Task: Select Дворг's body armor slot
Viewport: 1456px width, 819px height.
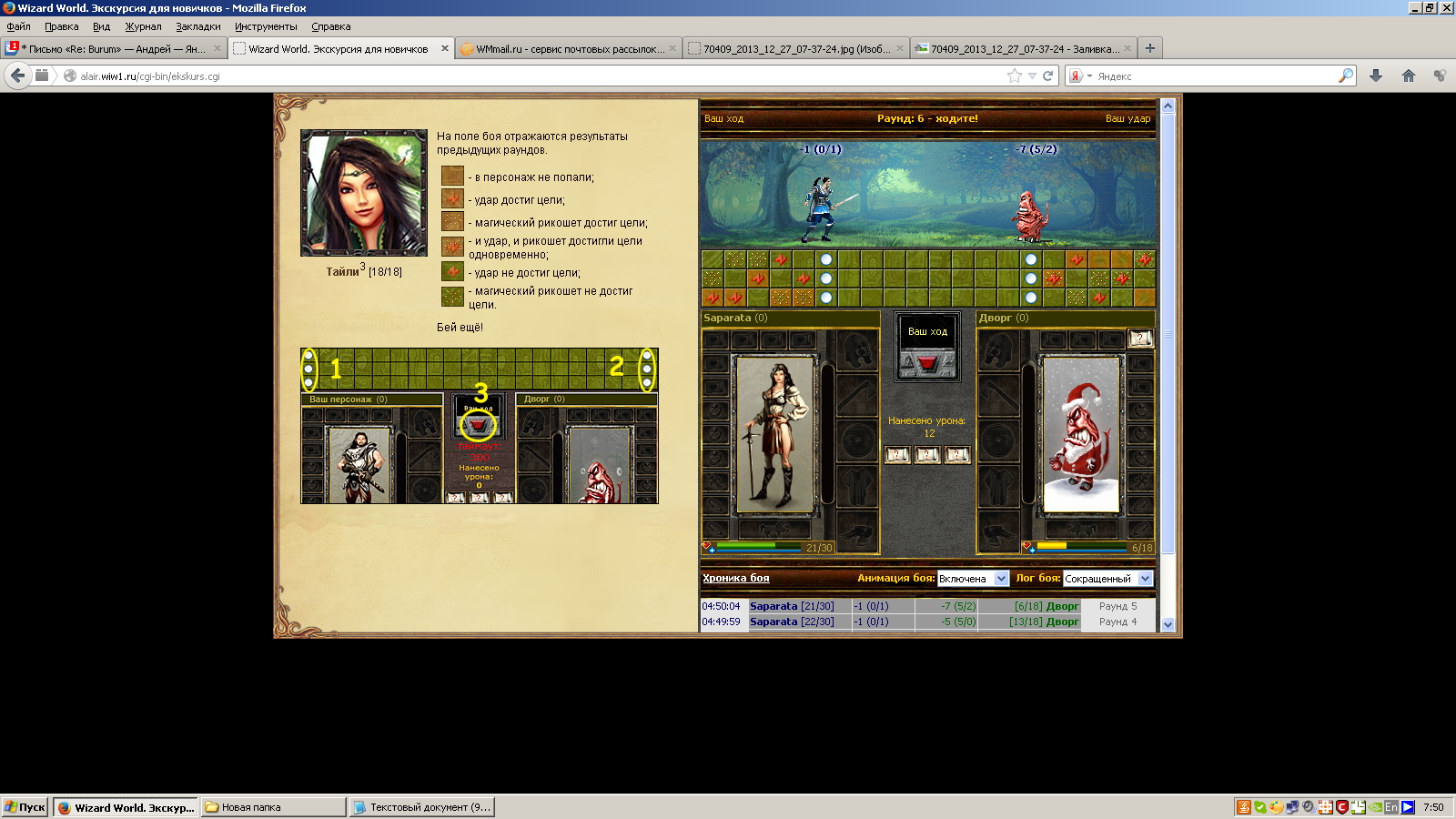Action: (x=998, y=486)
